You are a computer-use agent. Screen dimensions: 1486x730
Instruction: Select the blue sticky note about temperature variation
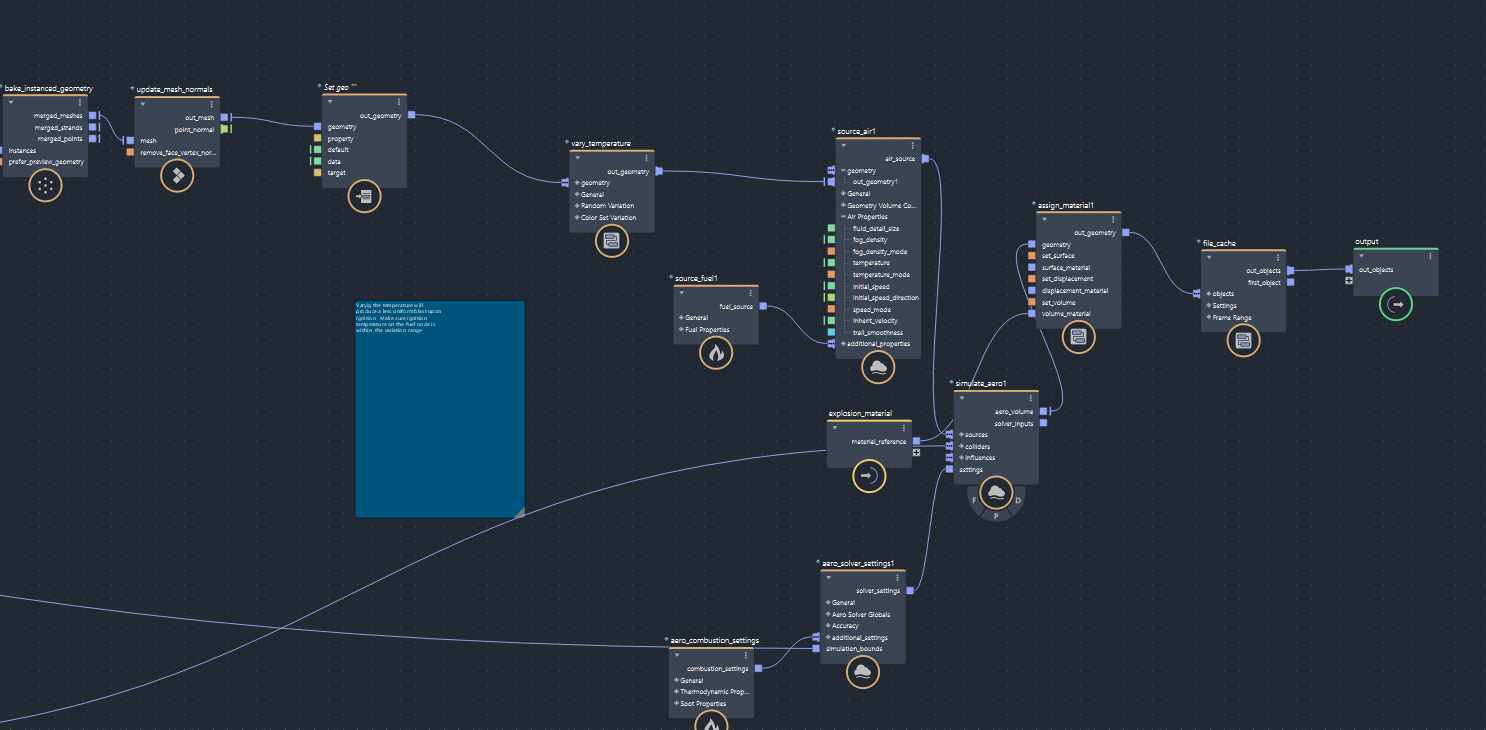[x=439, y=408]
